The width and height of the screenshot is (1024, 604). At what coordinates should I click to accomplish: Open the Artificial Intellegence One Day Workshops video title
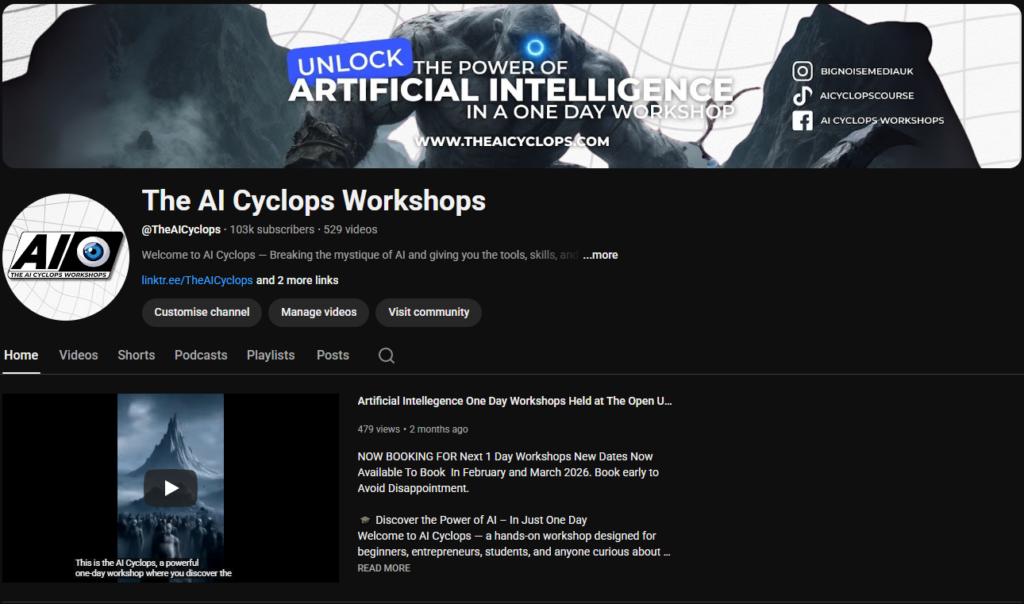[514, 401]
